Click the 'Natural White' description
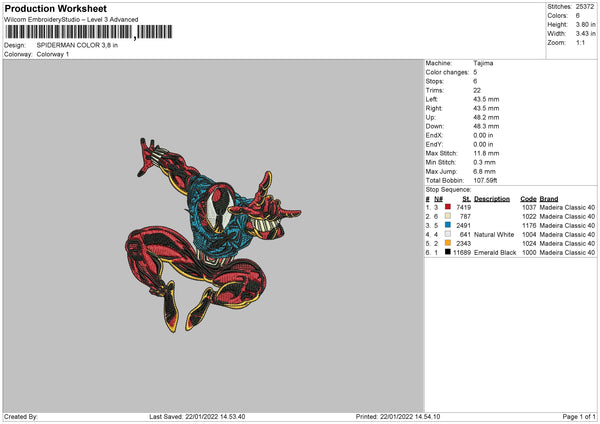 pos(494,235)
